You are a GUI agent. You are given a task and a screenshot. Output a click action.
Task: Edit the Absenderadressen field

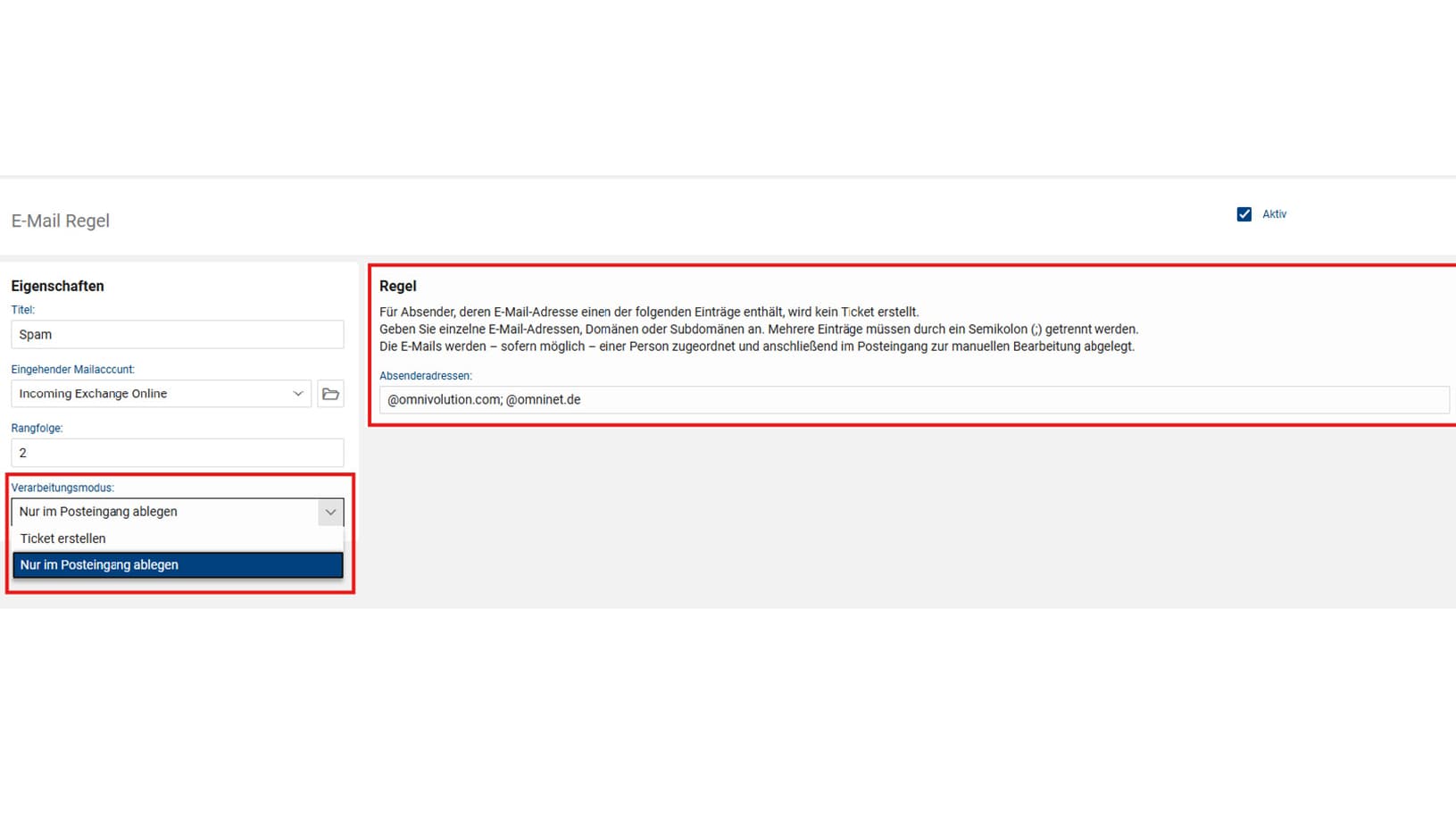[914, 400]
